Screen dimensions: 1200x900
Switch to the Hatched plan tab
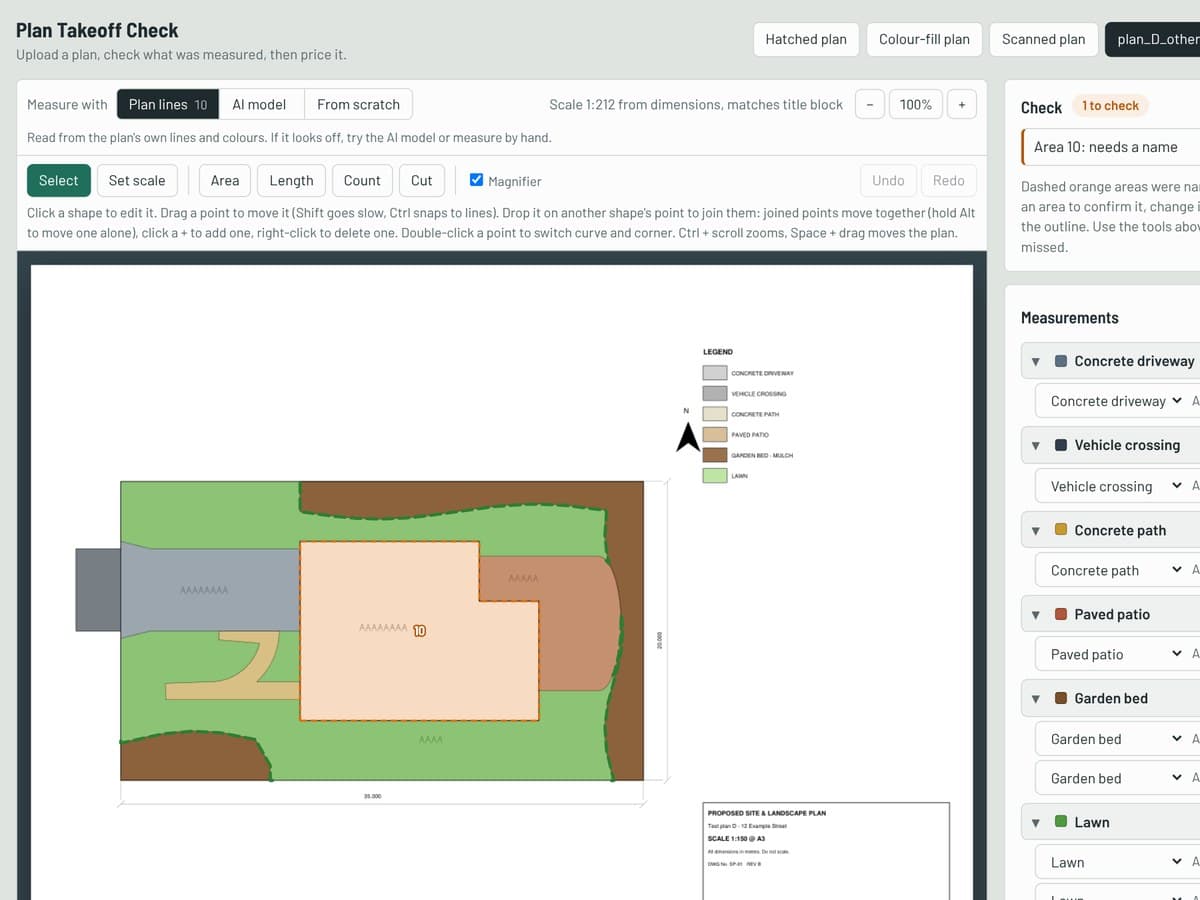pos(806,39)
